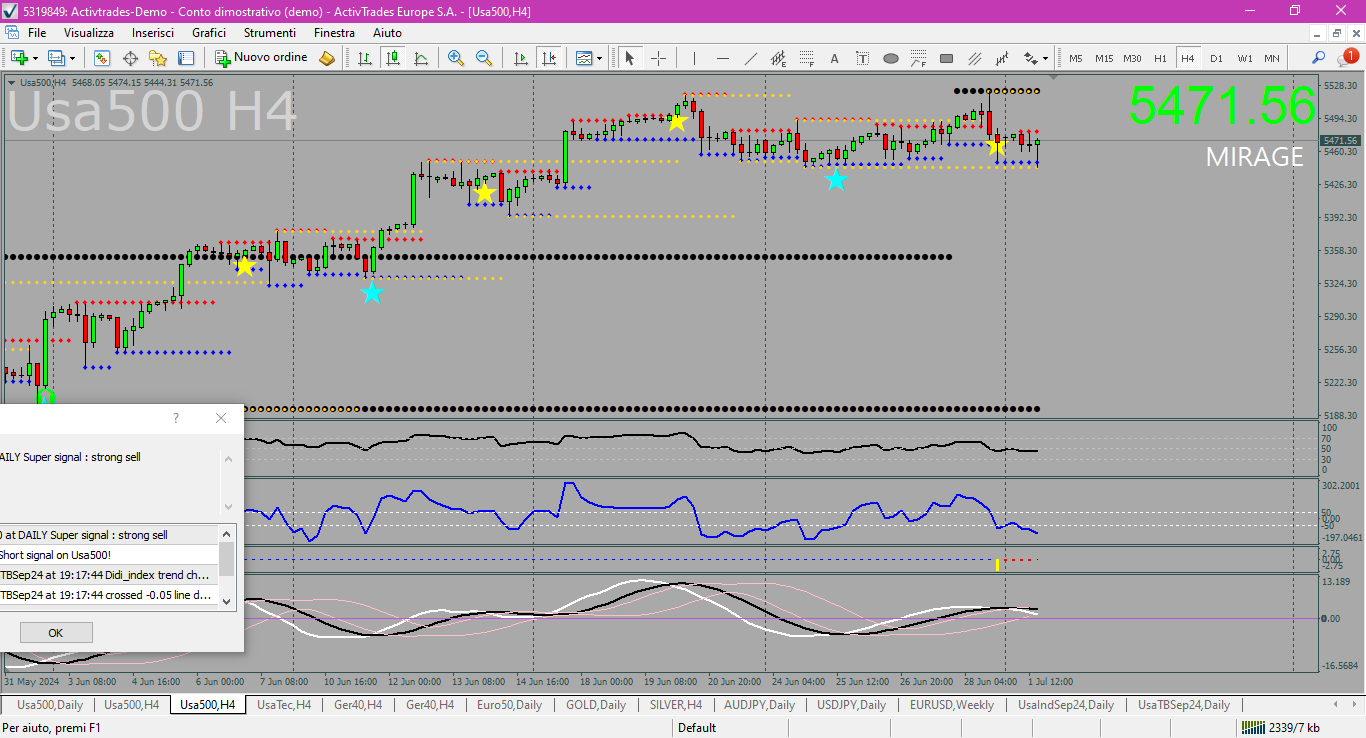Switch timeframe to M15
1366x738 pixels.
pos(1104,58)
